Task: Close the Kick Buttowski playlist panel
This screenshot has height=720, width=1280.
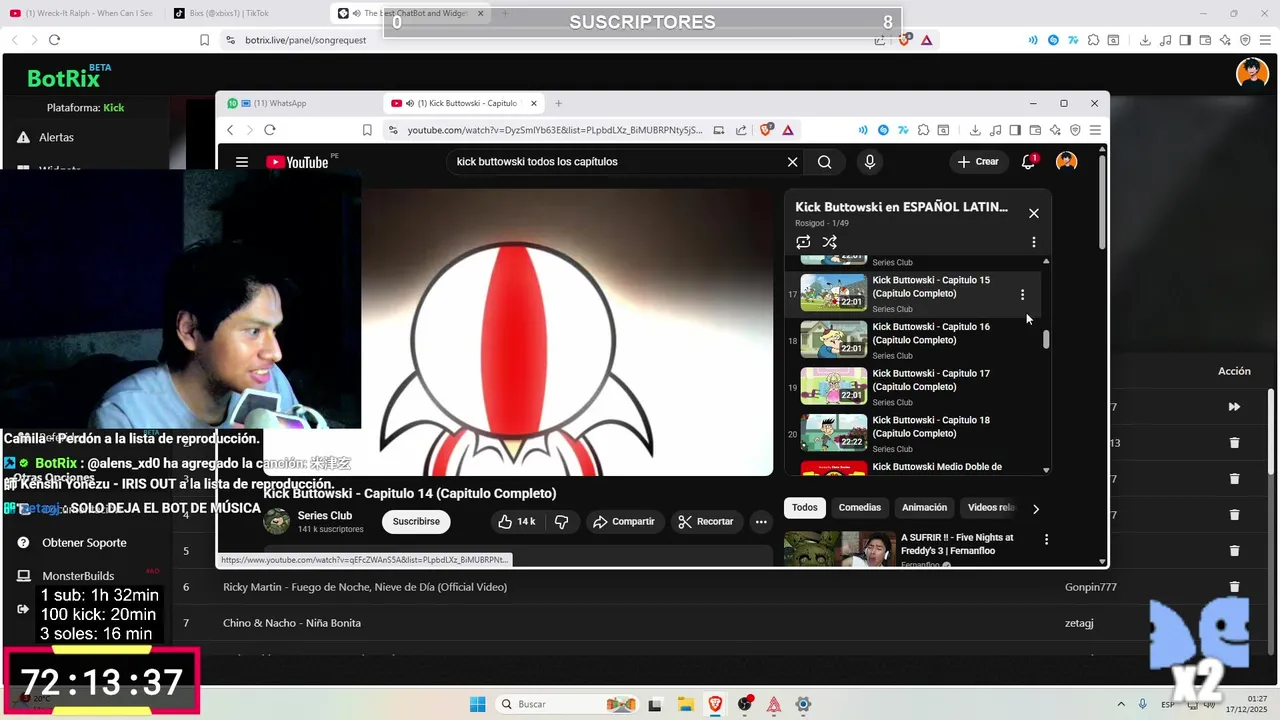Action: coord(1034,213)
